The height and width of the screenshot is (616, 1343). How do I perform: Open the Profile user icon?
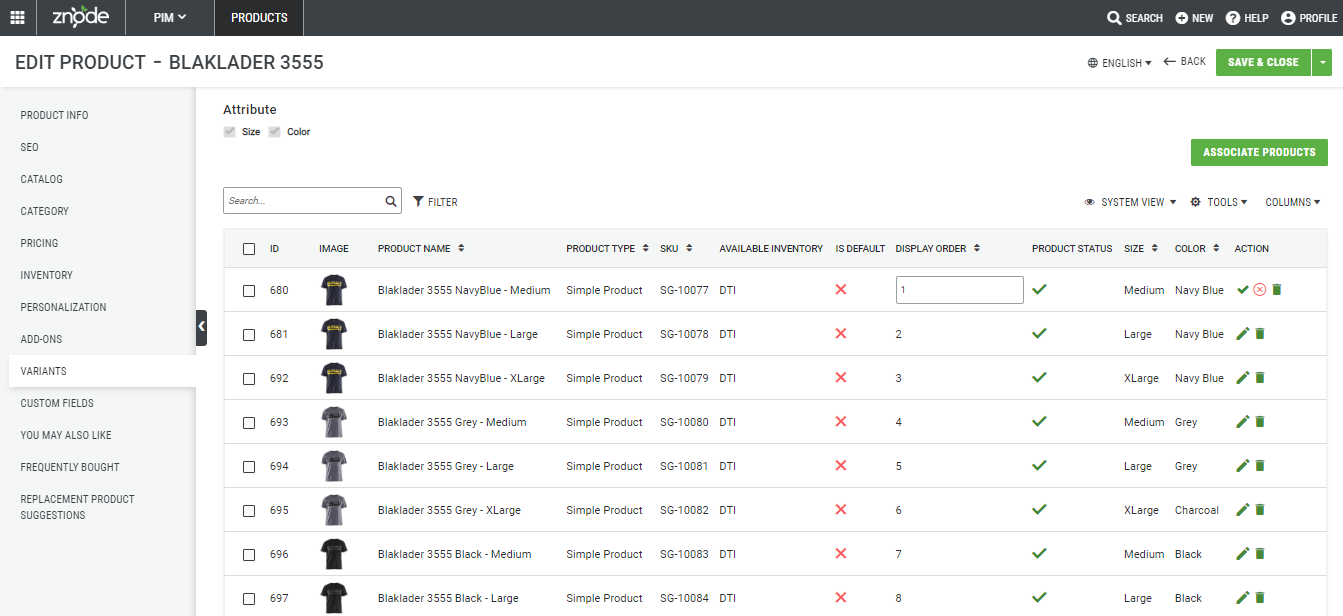click(1288, 18)
